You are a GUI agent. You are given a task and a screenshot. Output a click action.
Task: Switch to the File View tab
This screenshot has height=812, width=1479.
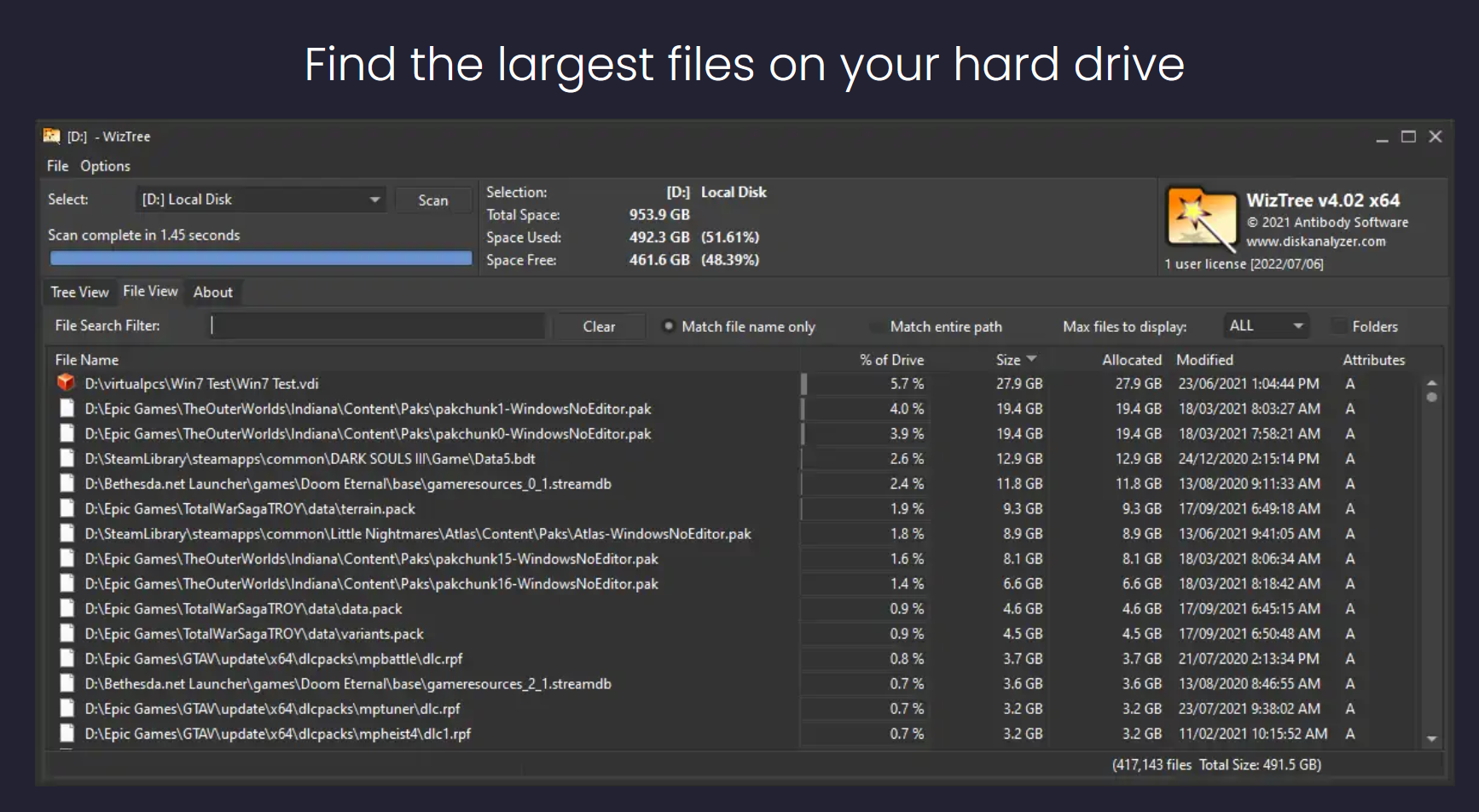tap(150, 291)
